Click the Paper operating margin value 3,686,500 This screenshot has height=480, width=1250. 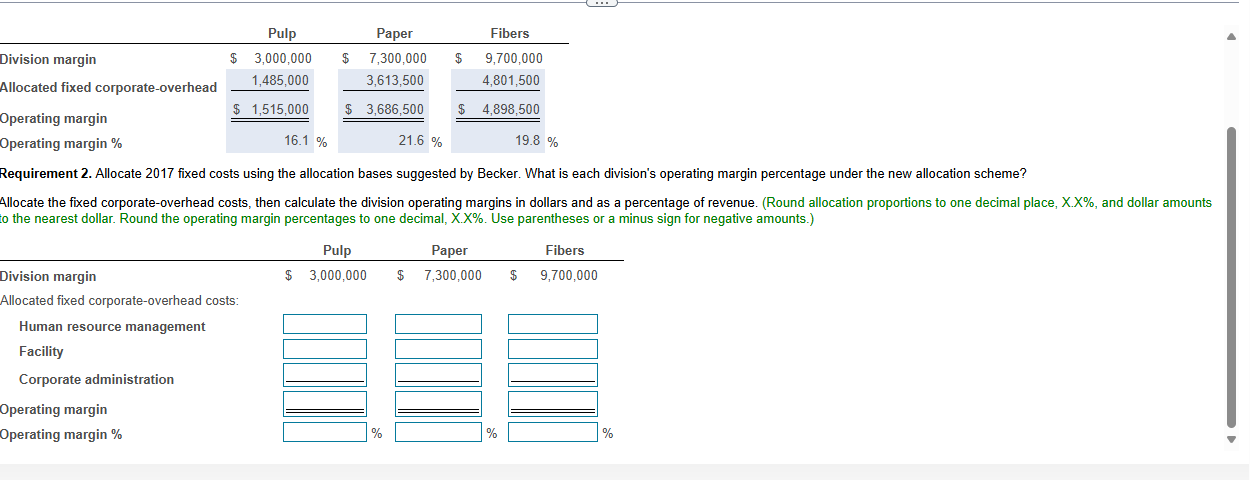[394, 109]
